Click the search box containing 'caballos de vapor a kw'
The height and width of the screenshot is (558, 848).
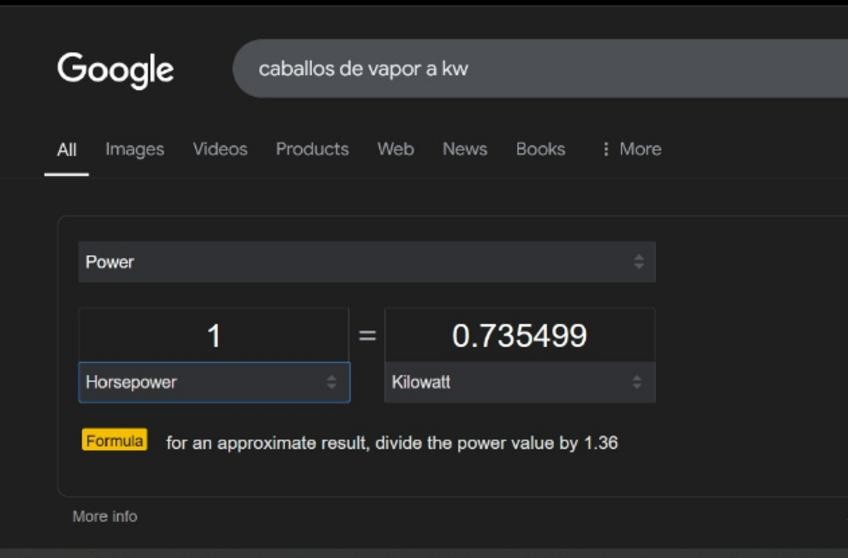click(x=540, y=69)
